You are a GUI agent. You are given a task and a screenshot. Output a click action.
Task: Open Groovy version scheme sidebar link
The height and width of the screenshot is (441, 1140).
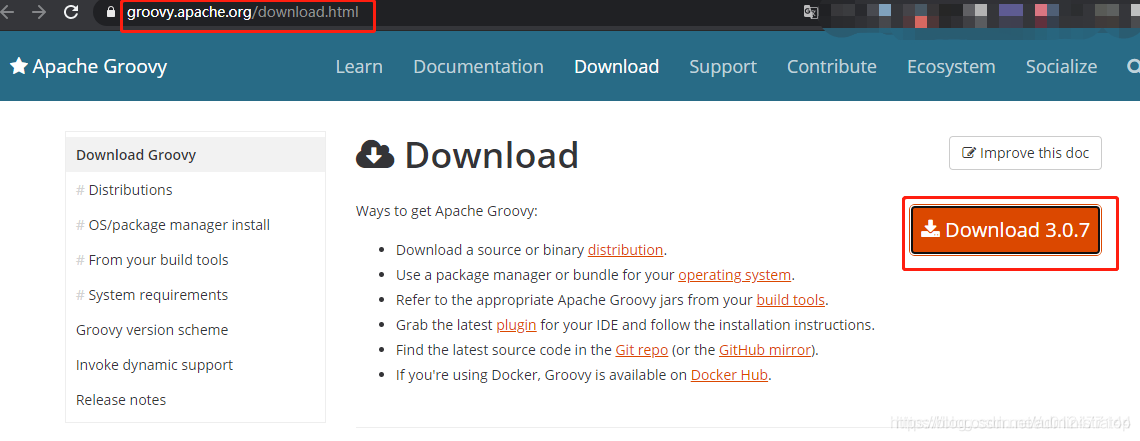point(152,330)
